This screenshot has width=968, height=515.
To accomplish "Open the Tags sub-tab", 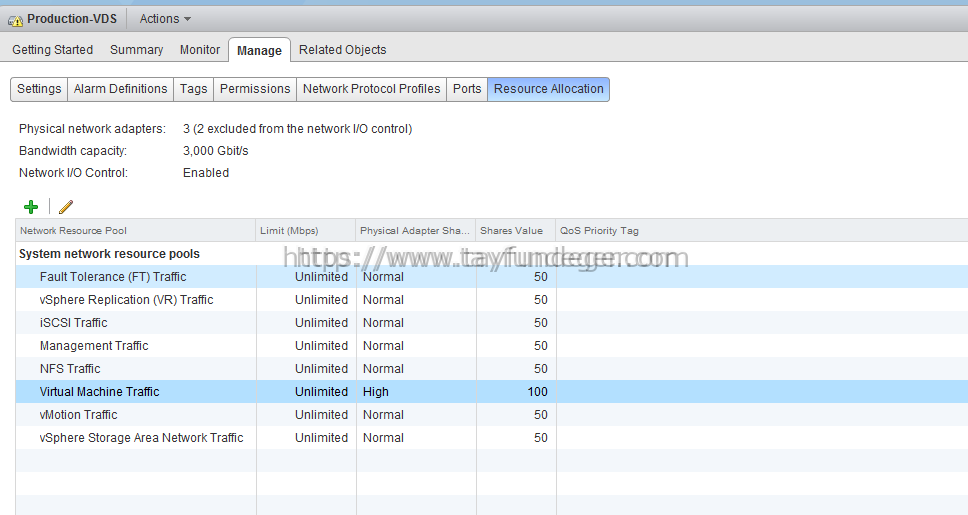I will coord(193,89).
